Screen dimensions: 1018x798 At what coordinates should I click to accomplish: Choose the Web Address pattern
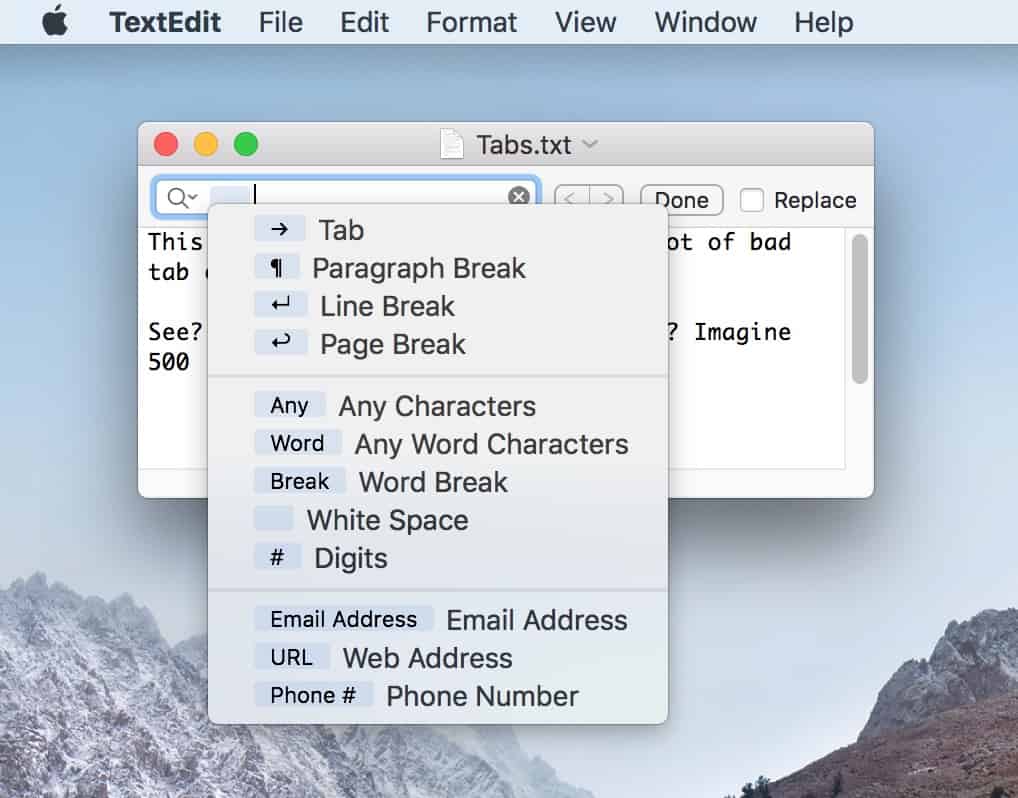point(438,658)
